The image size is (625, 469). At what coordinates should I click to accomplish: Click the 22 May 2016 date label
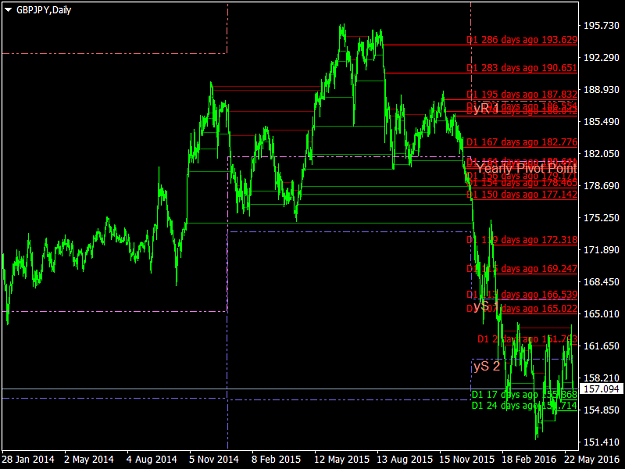pos(592,459)
